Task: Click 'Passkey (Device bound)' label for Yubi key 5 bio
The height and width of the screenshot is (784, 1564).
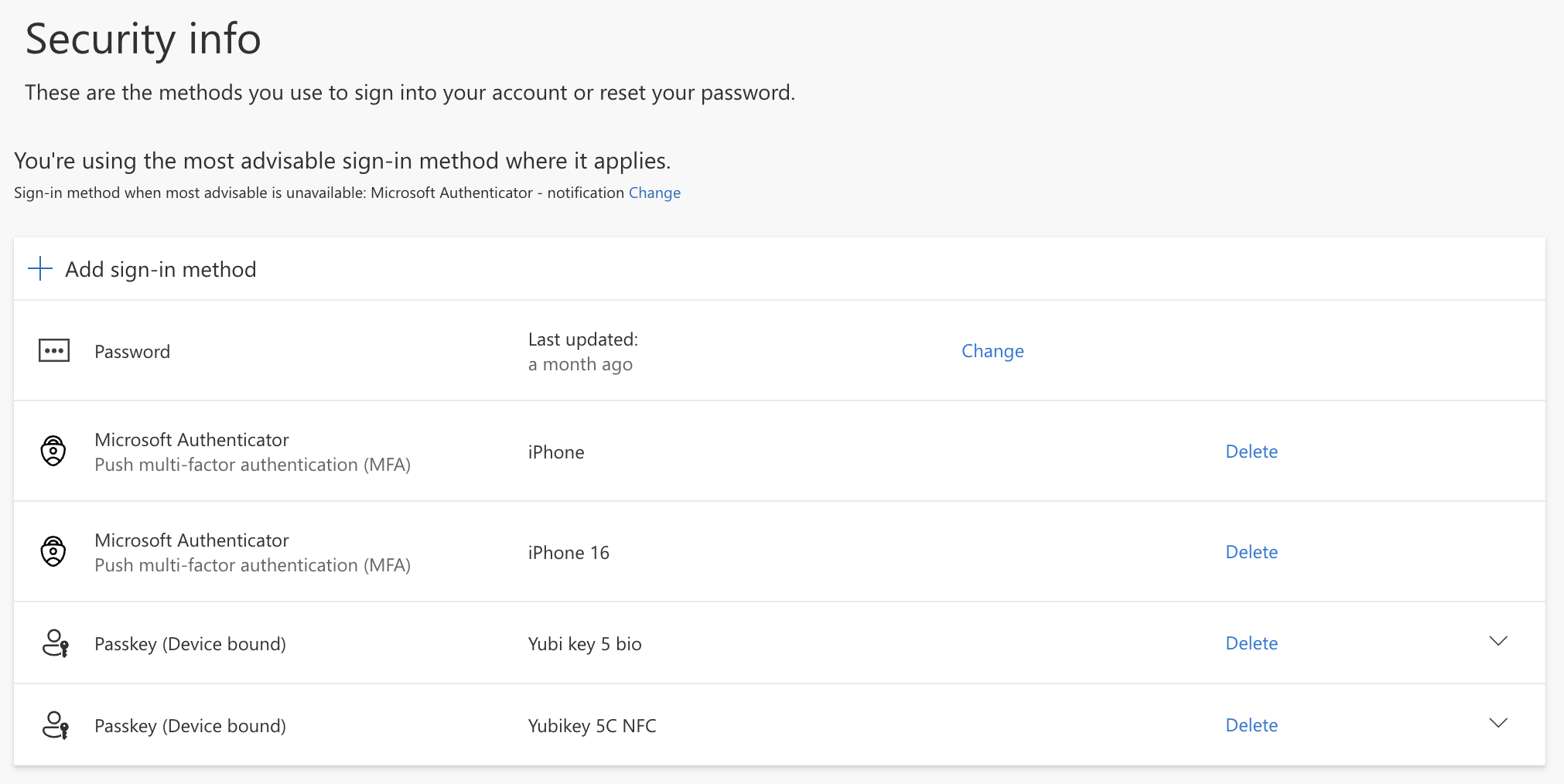Action: (x=190, y=644)
